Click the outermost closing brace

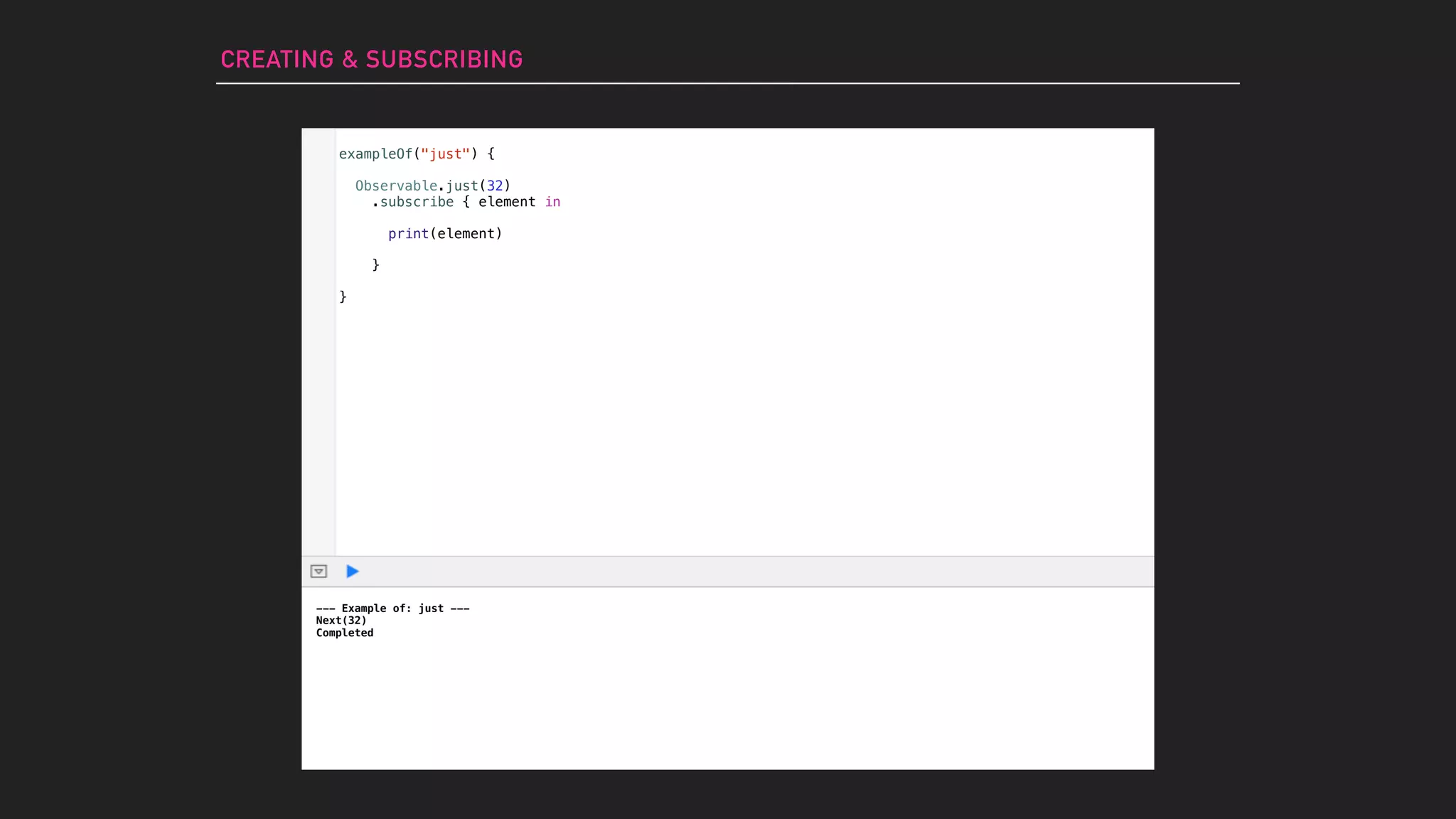[343, 296]
